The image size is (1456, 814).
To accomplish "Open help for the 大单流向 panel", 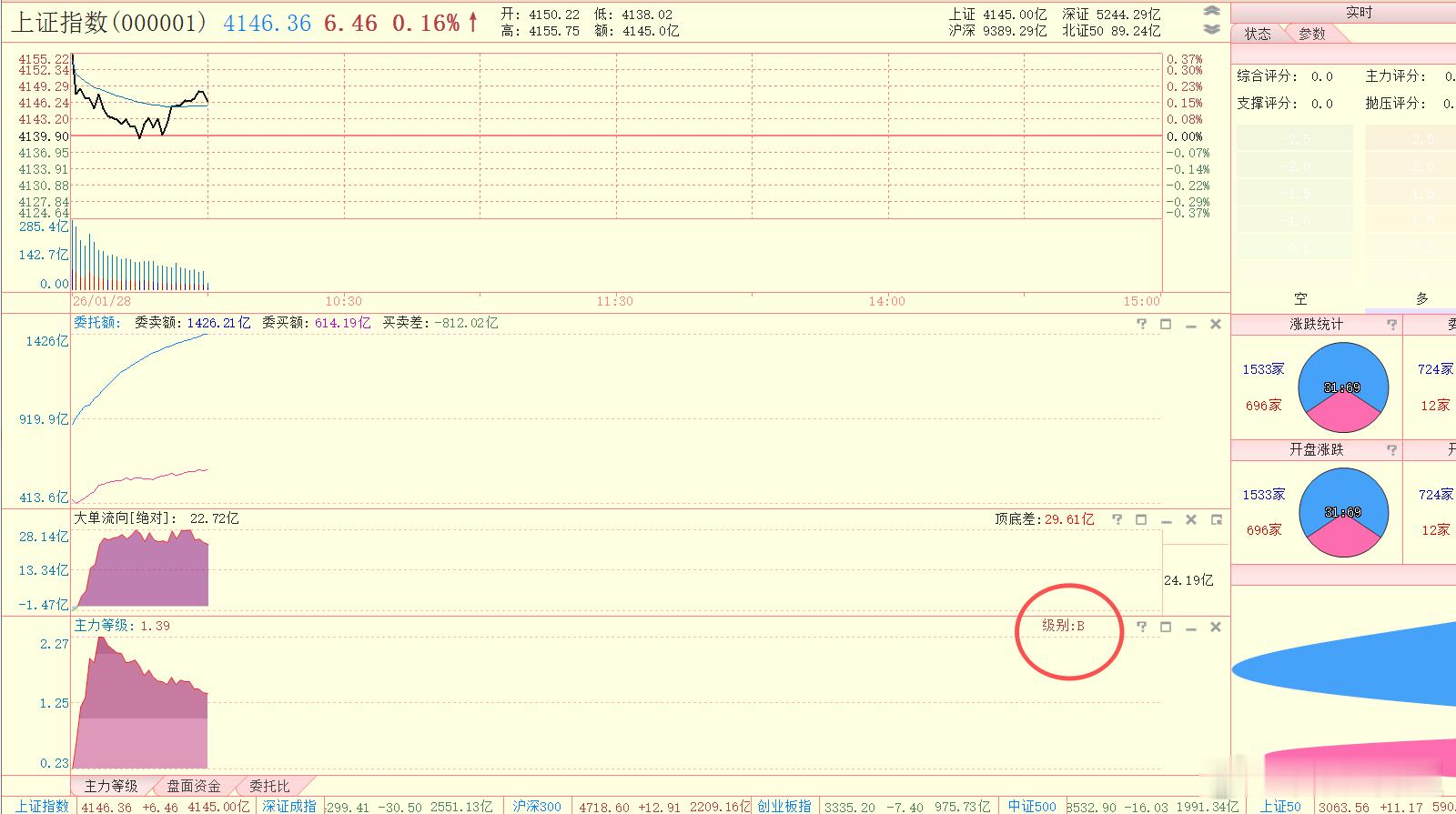I will pyautogui.click(x=1117, y=519).
